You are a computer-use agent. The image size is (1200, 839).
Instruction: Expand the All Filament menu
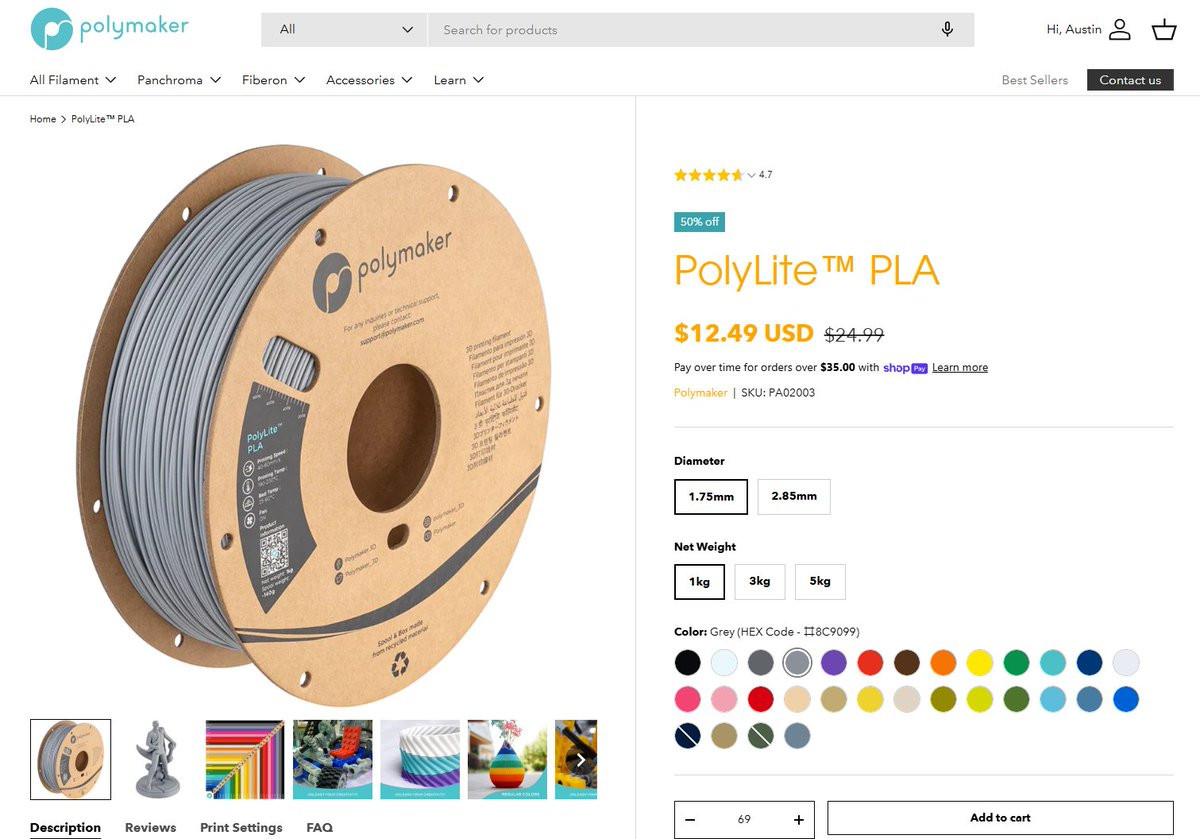point(73,80)
